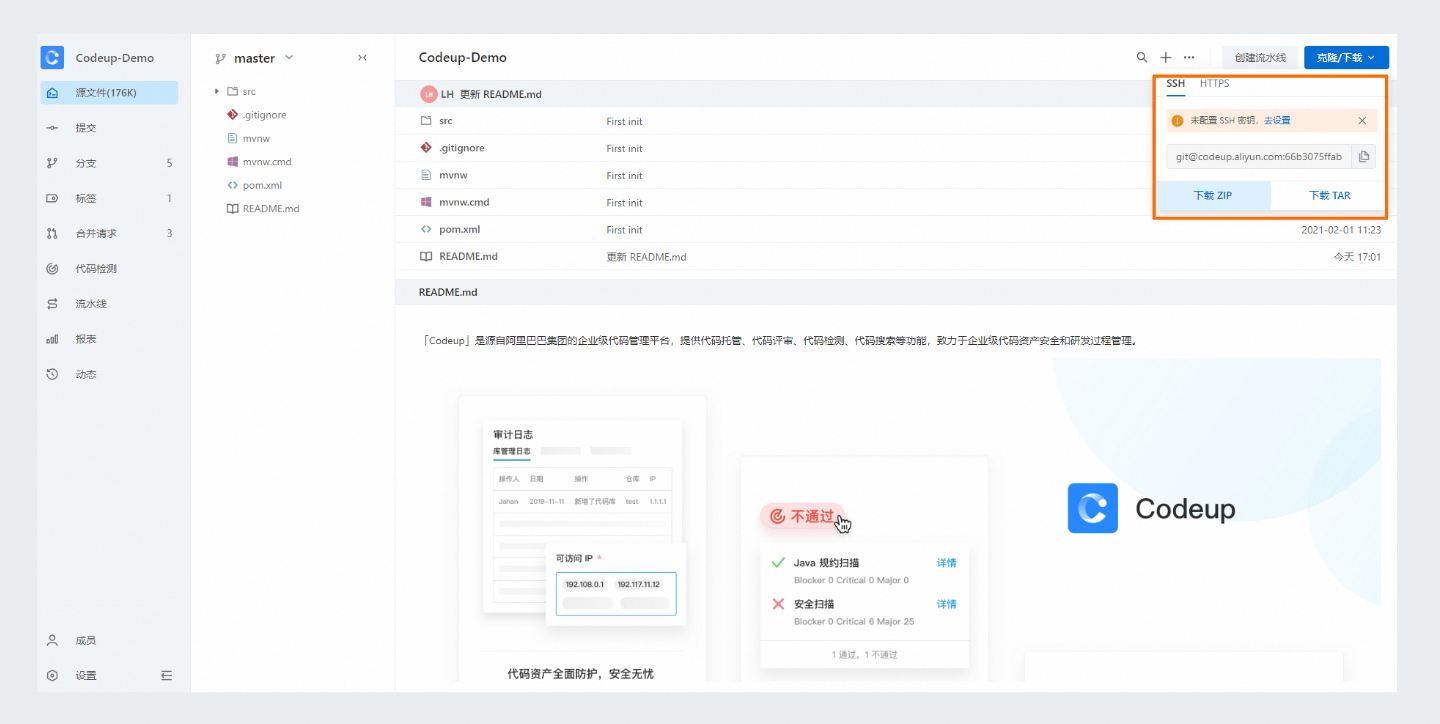This screenshot has height=724, width=1440.
Task: Click the 今天 17:01 timestamp
Action: (1357, 257)
